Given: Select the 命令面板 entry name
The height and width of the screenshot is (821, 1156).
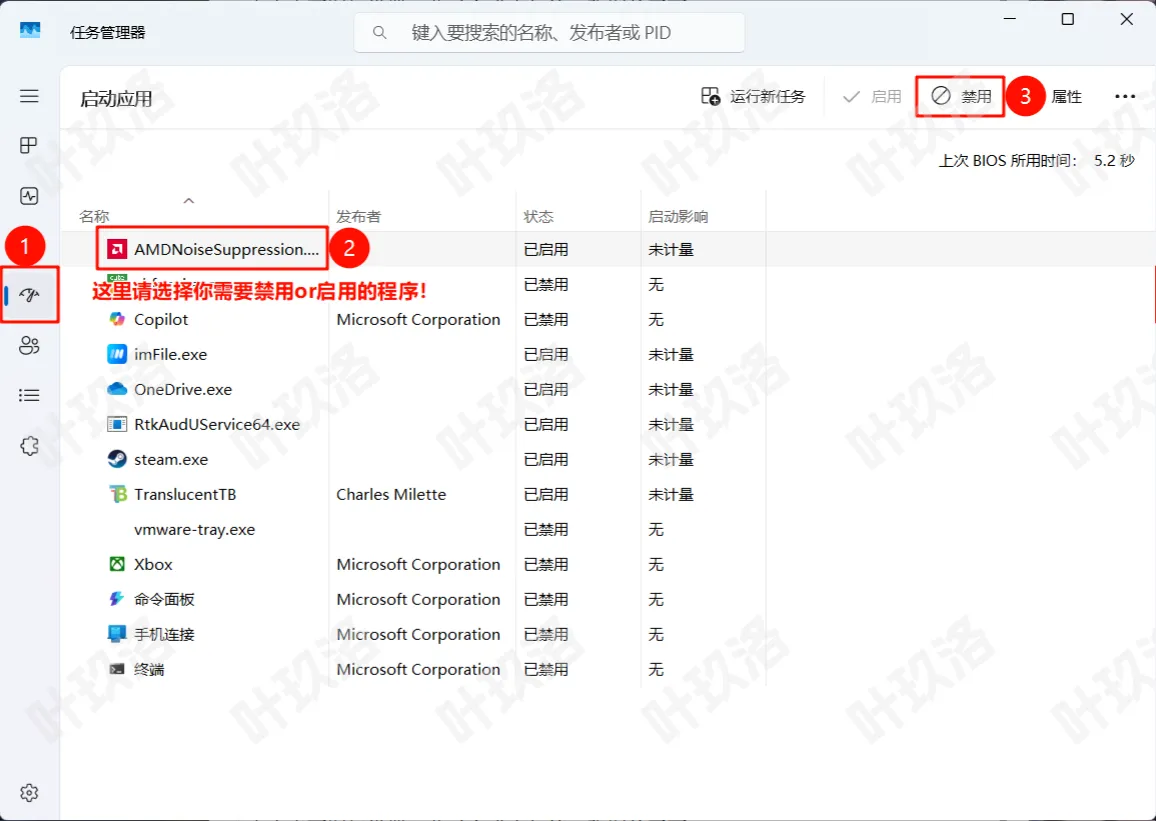Looking at the screenshot, I should tap(164, 599).
